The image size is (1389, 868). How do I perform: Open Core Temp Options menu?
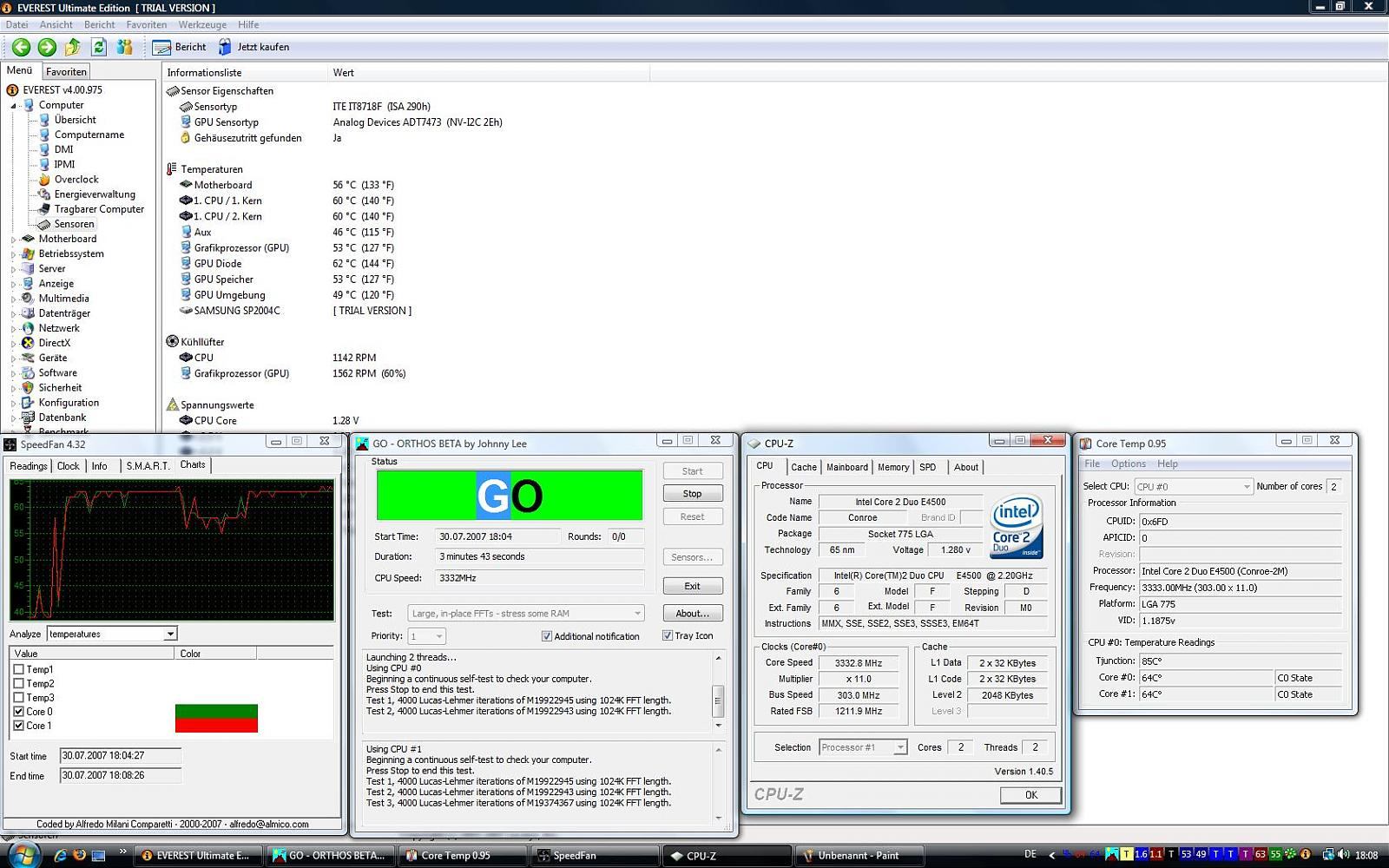1129,464
